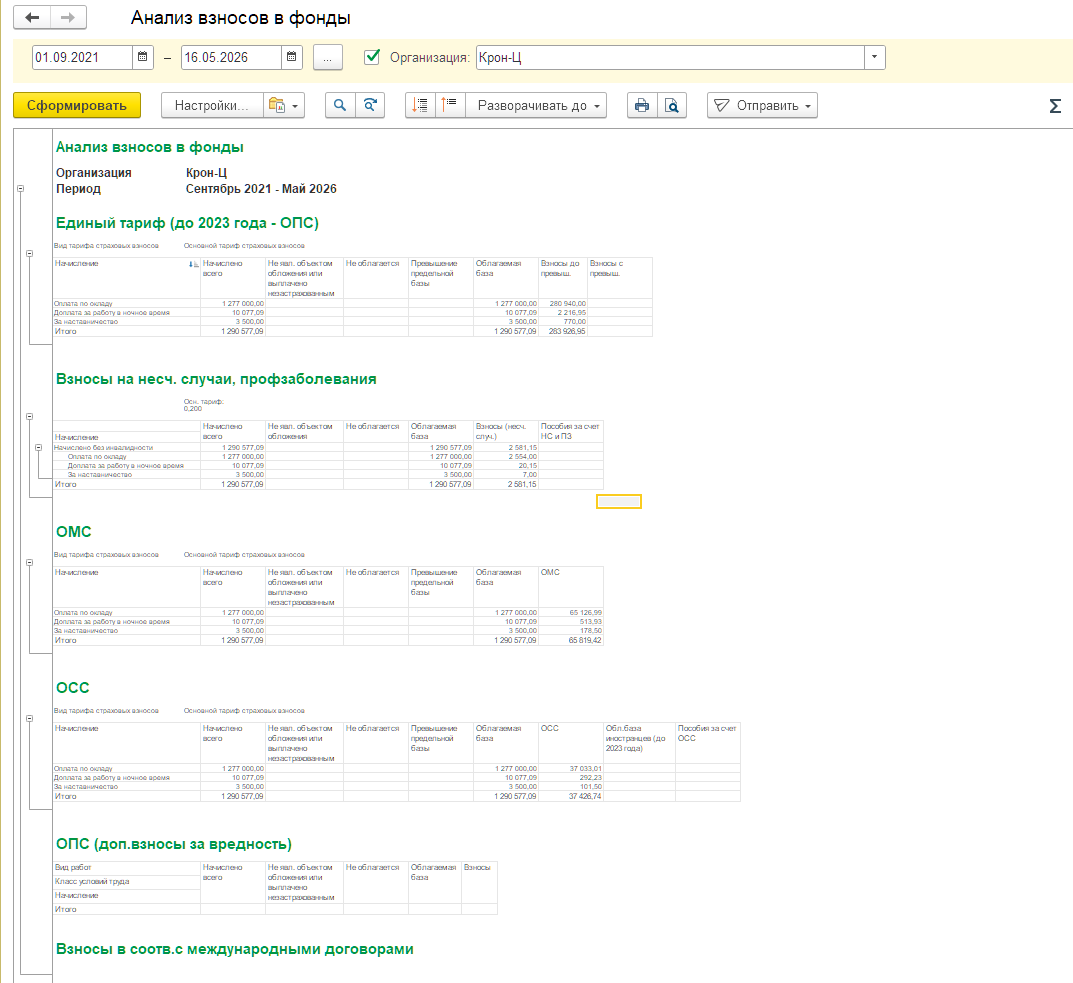Collapse the ОМС section group
This screenshot has height=983, width=1073.
click(x=29, y=562)
